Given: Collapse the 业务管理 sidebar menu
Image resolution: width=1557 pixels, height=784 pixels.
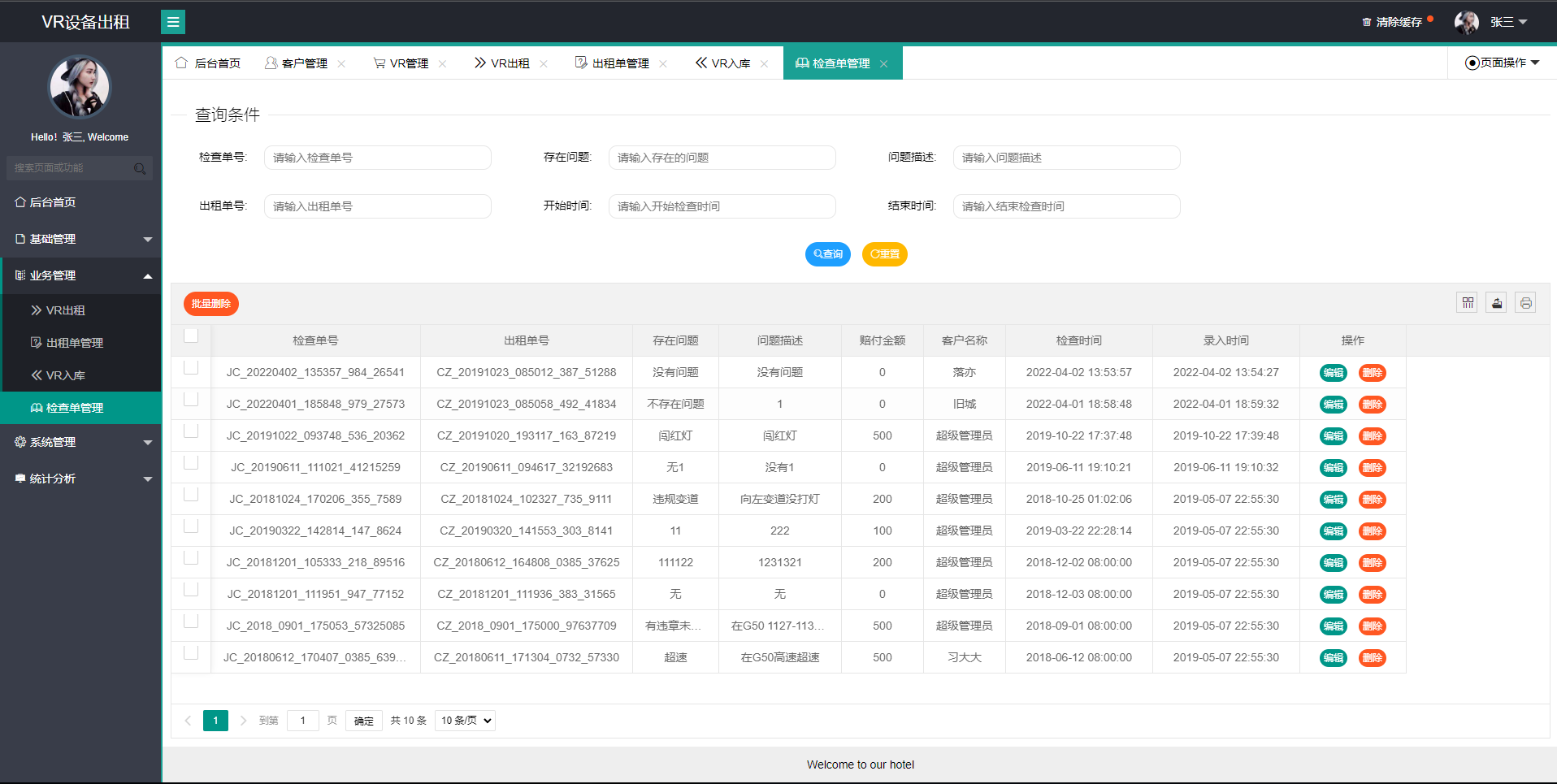Looking at the screenshot, I should point(80,275).
